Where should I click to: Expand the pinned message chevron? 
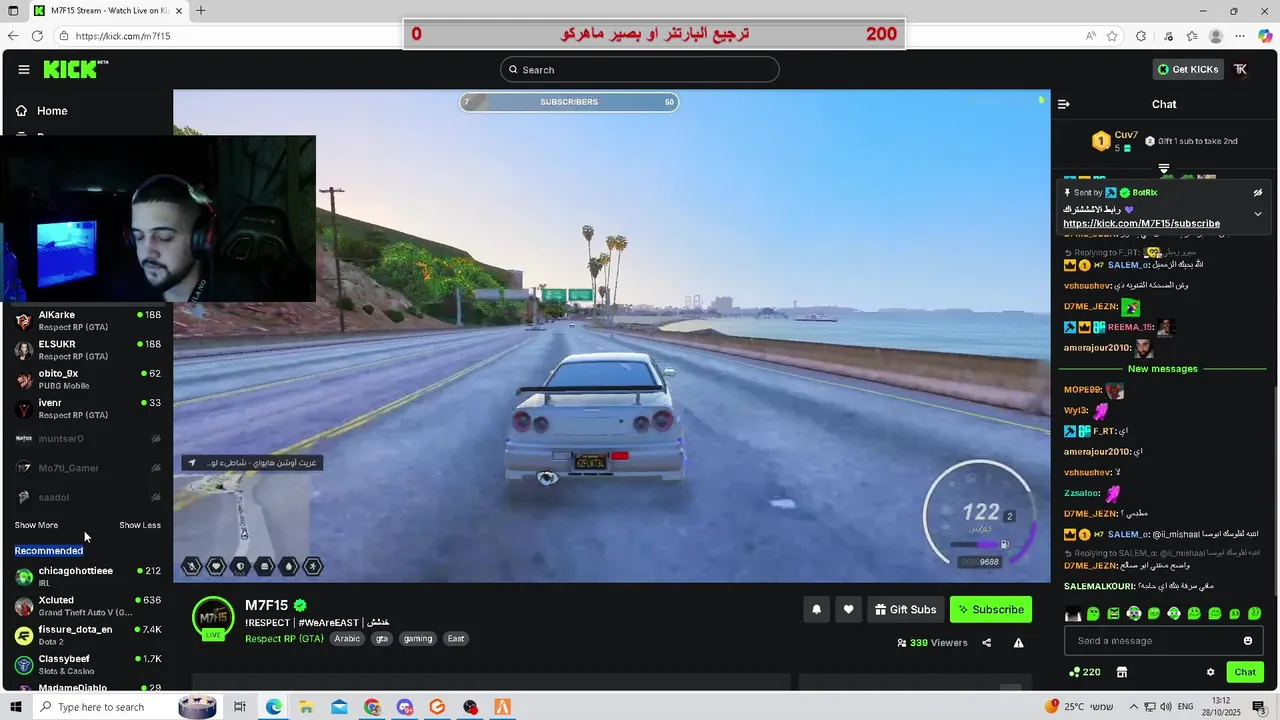pyautogui.click(x=1258, y=214)
